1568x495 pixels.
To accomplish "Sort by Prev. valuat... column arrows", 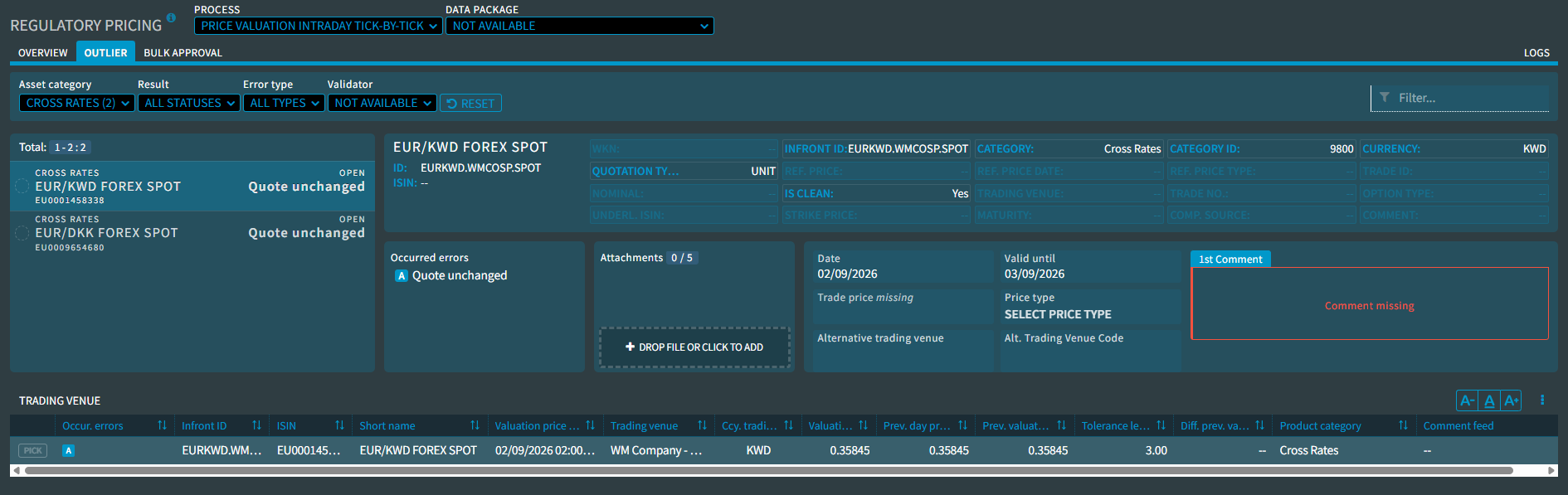I will click(1061, 425).
